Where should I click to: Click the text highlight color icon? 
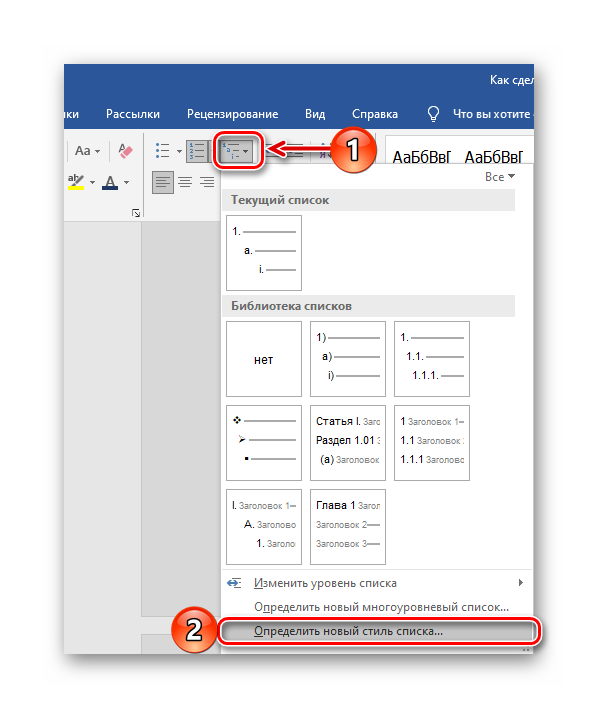click(76, 182)
